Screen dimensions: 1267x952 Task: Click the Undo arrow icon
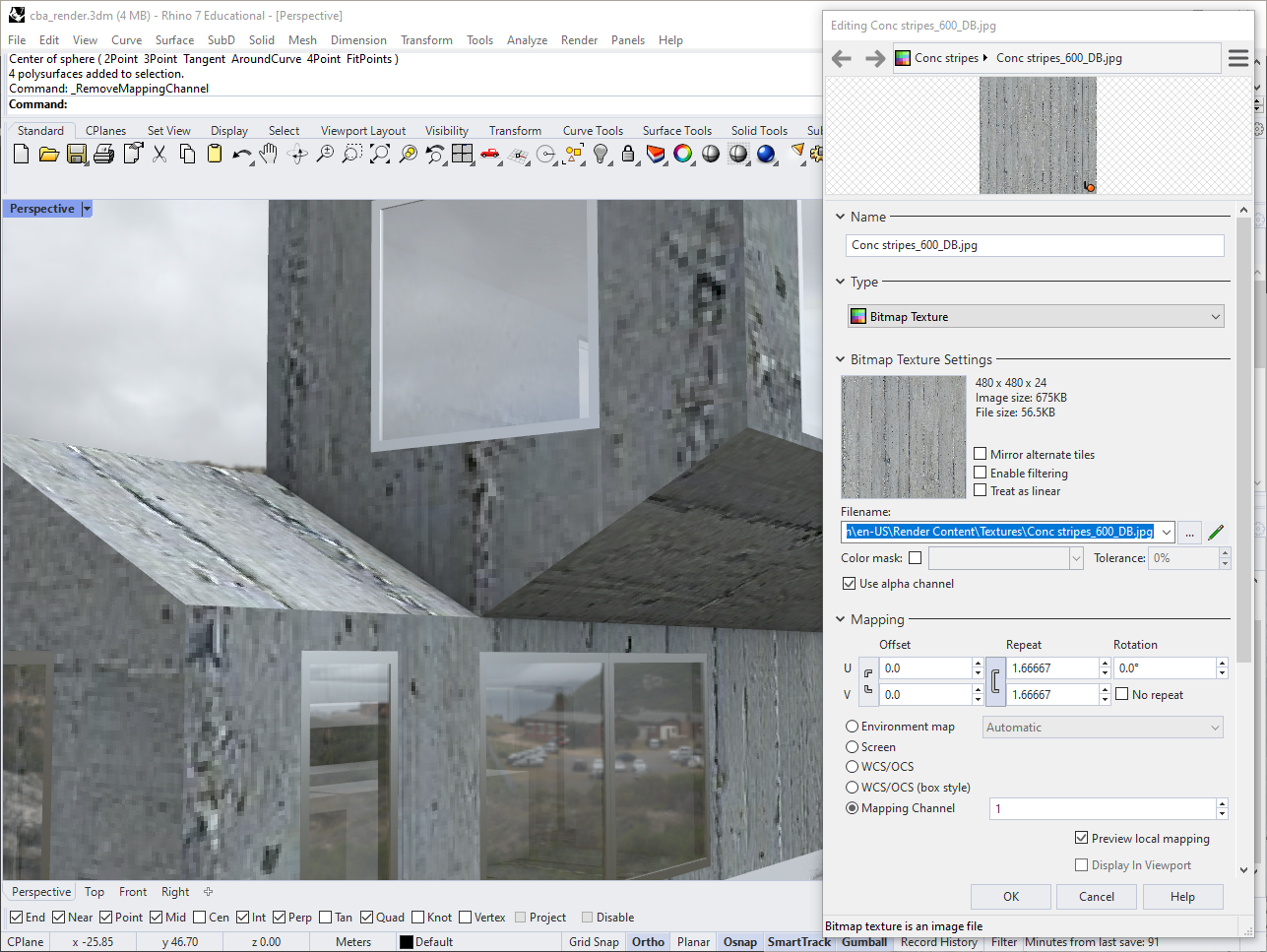pyautogui.click(x=241, y=154)
